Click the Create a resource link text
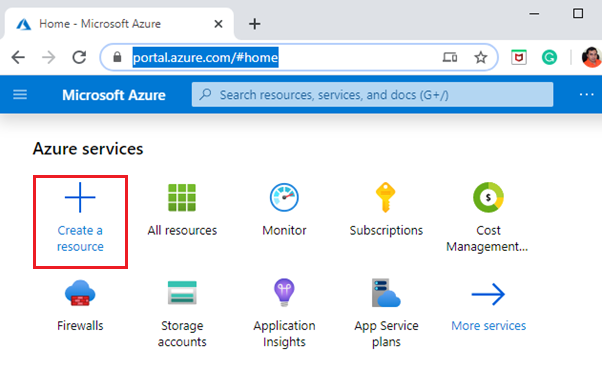Screen dimensions: 602x390 [80, 238]
